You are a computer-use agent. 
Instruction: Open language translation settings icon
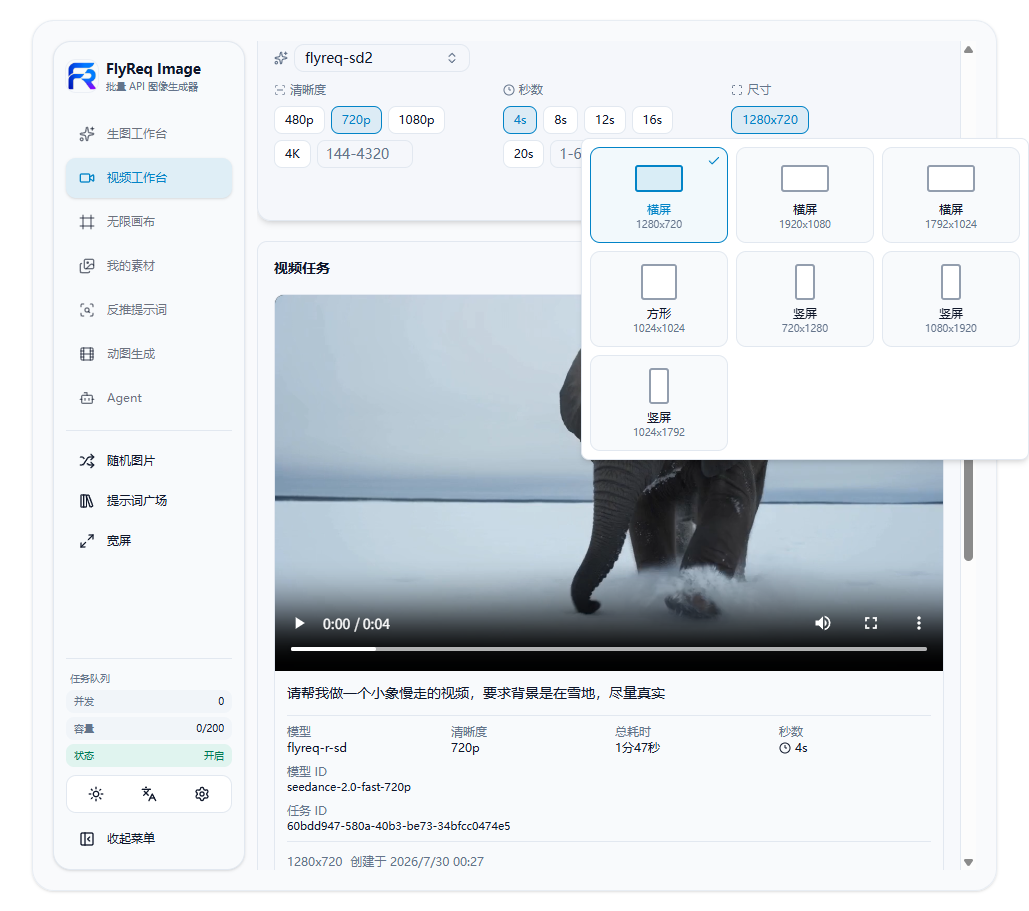coord(149,794)
